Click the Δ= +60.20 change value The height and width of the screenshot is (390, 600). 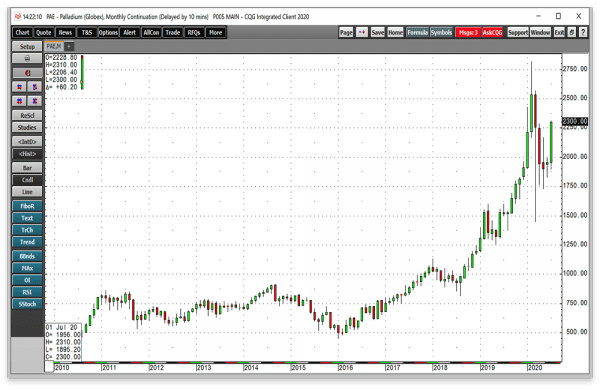click(61, 87)
